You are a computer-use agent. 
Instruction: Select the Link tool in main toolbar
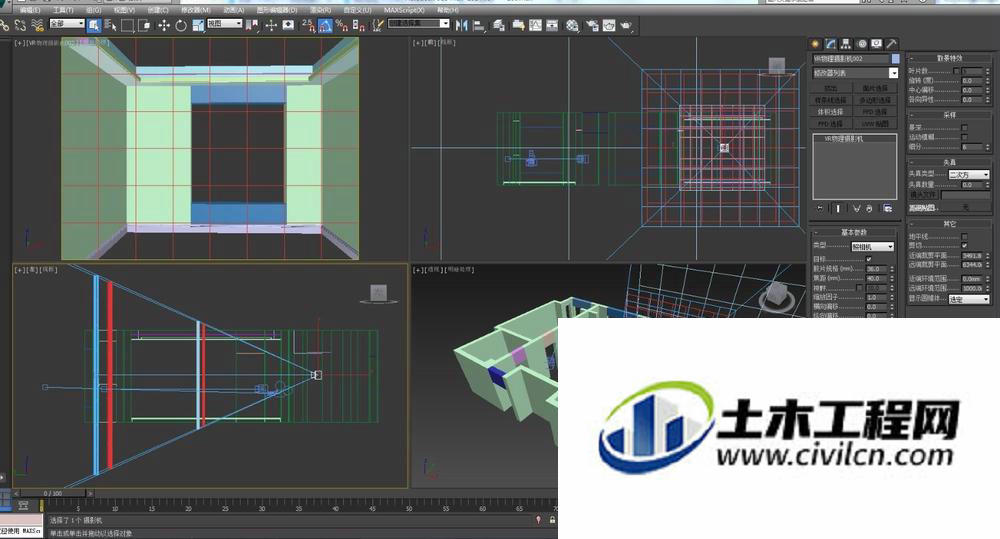5,25
